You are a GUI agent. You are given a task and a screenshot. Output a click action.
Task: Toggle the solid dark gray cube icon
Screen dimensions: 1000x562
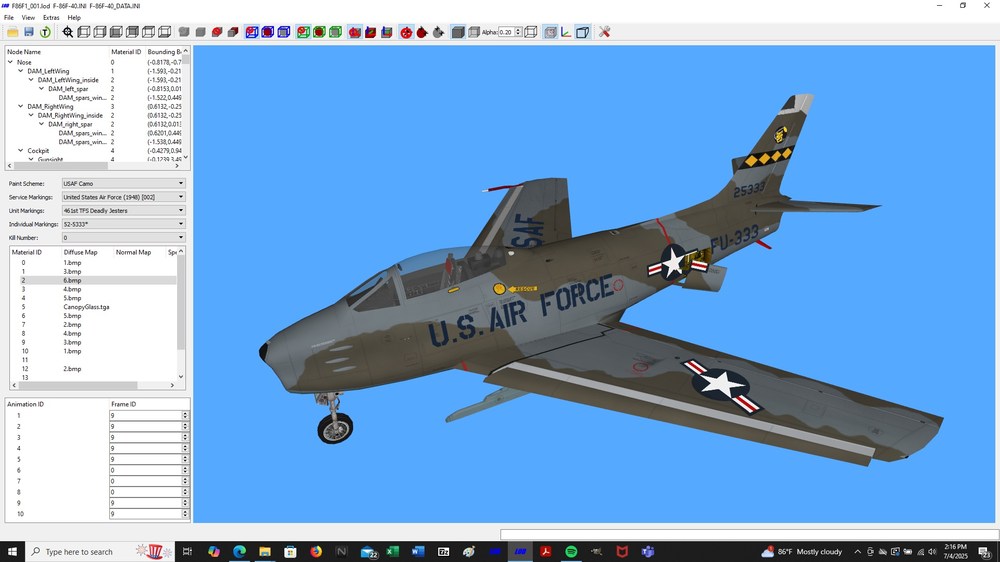coord(458,32)
